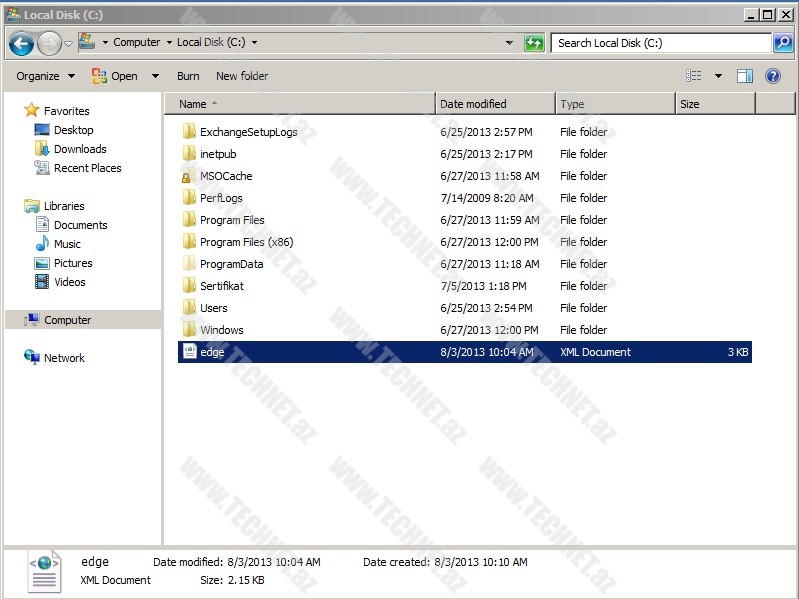Open the more view options arrow
The image size is (799, 599).
click(x=718, y=76)
